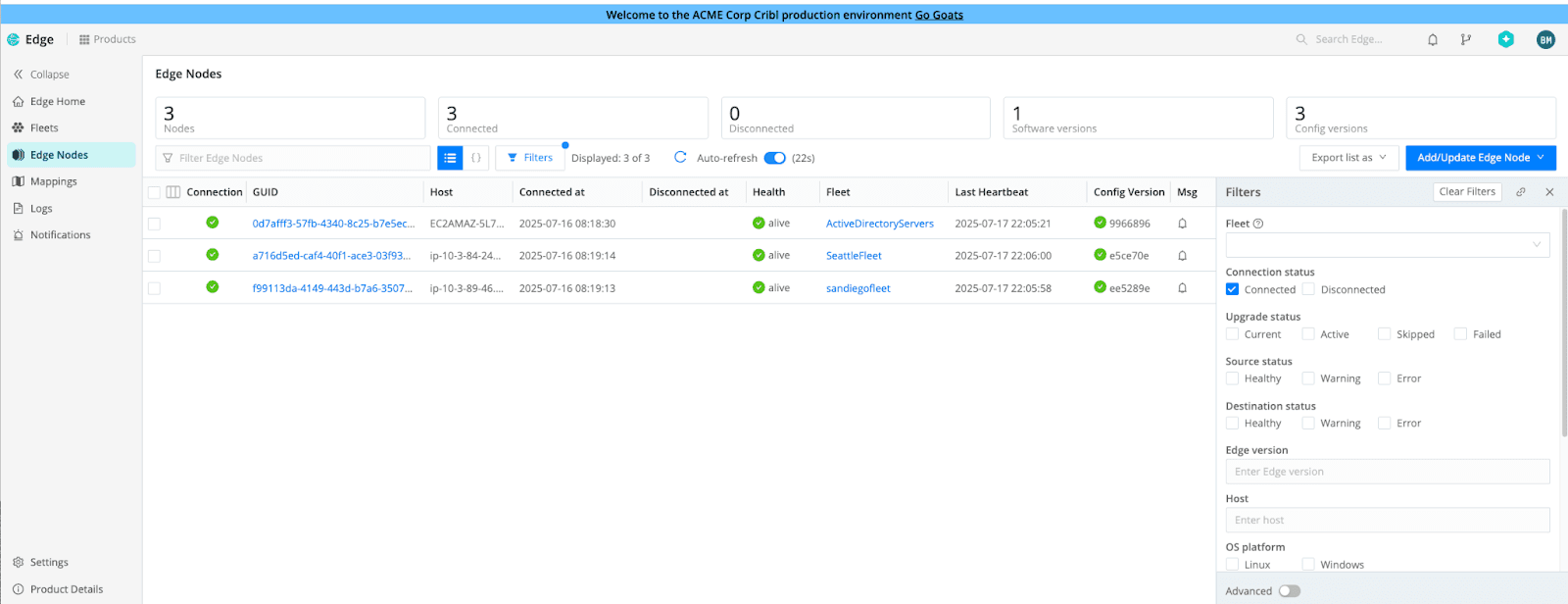Go to Fleets in the sidebar
Viewport: 1568px width, 604px height.
coord(44,128)
